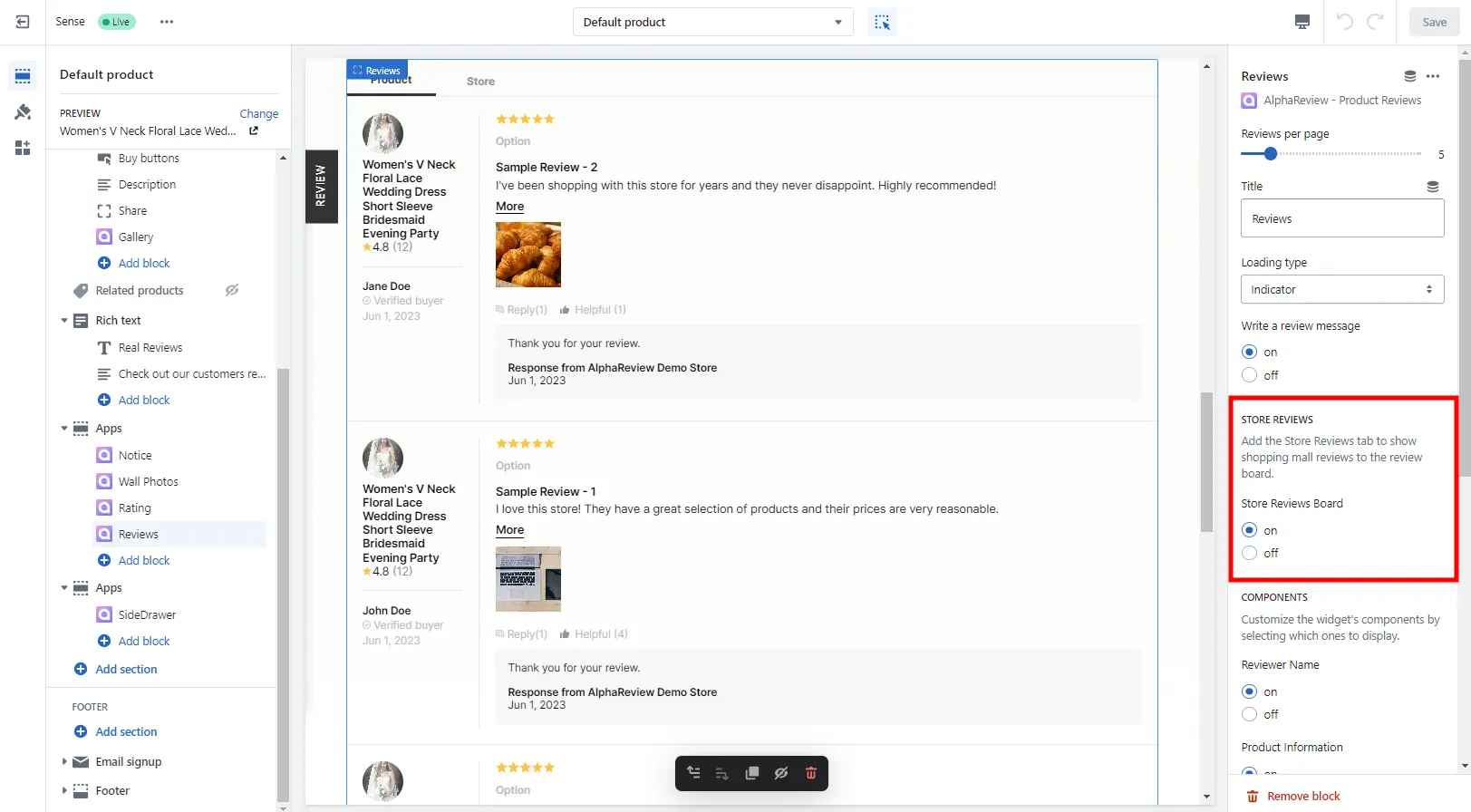Click Helpful (1) thumbs-up on Jane Doe's review

pos(593,310)
